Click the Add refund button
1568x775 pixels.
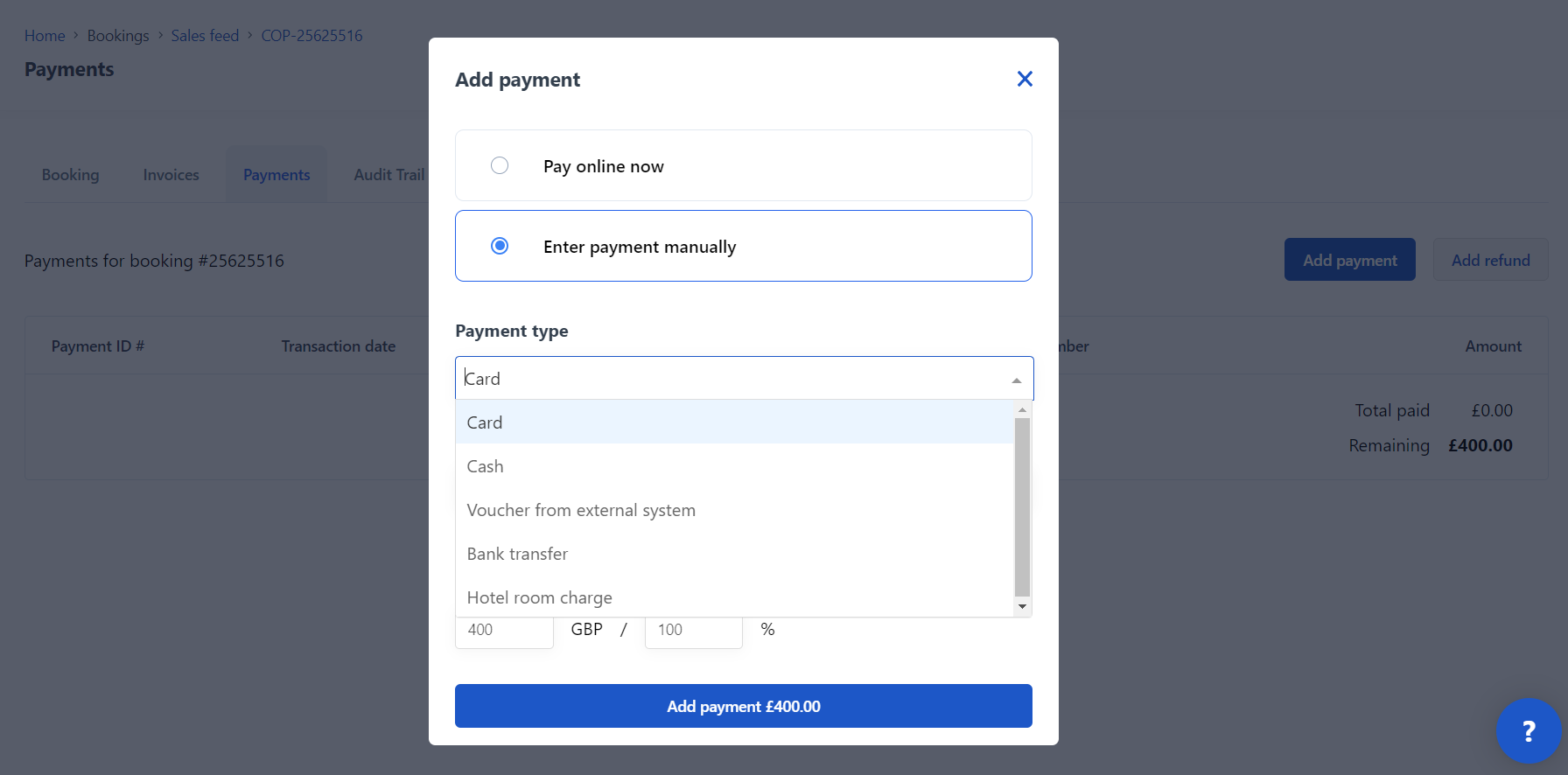[1491, 260]
